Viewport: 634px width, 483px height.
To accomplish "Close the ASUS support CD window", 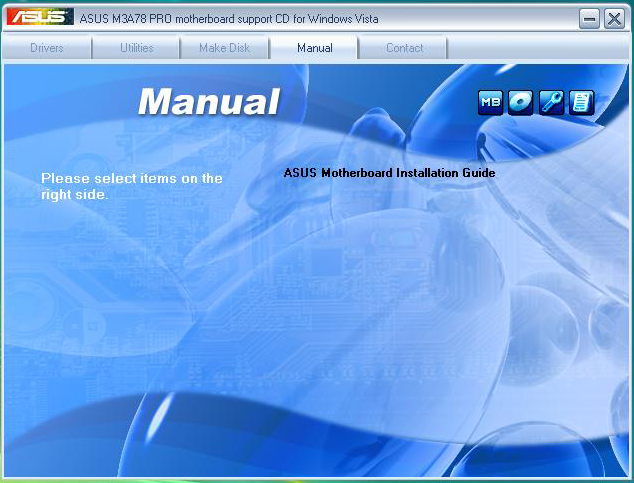I will click(614, 19).
